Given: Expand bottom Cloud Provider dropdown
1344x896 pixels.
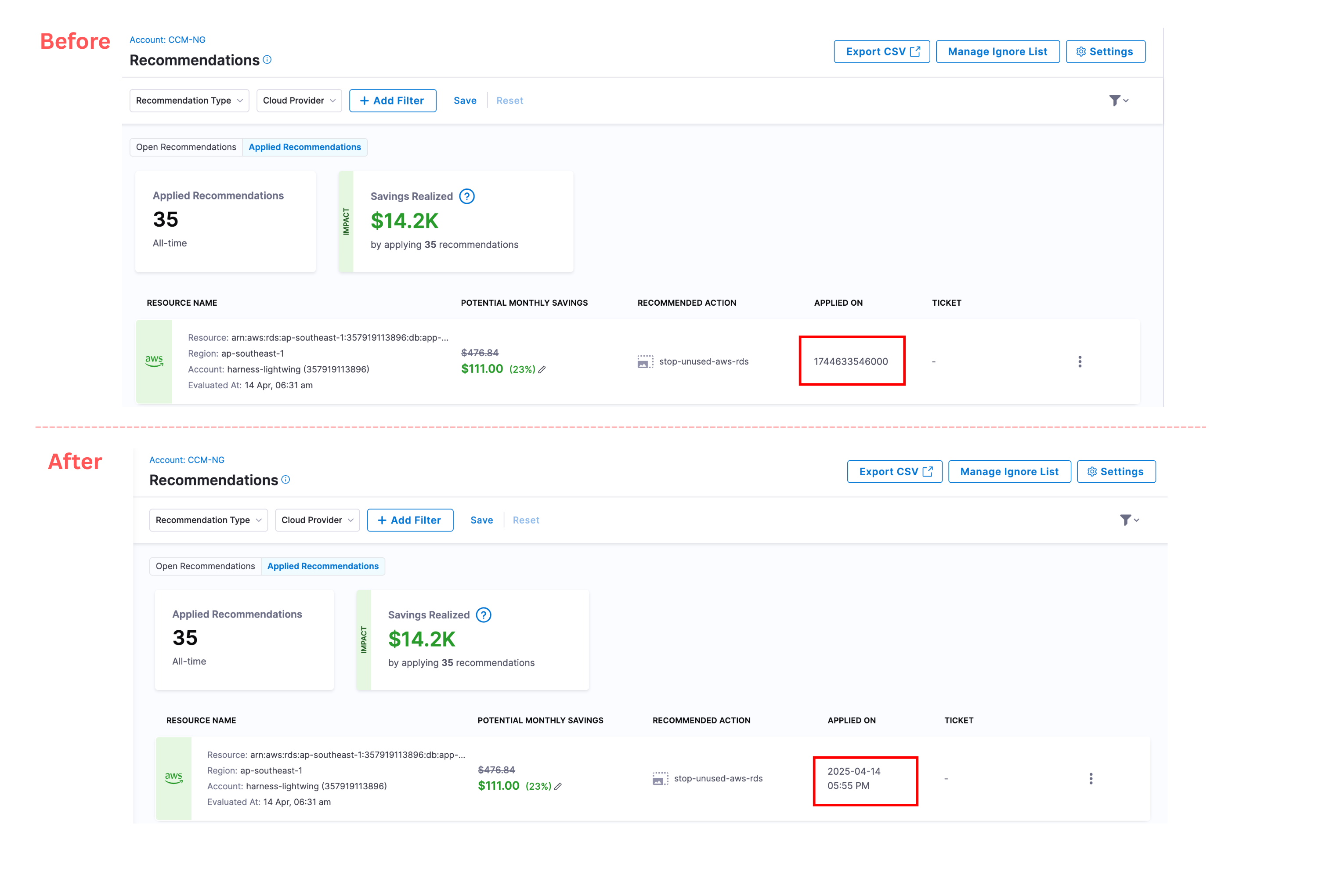Looking at the screenshot, I should (x=317, y=520).
